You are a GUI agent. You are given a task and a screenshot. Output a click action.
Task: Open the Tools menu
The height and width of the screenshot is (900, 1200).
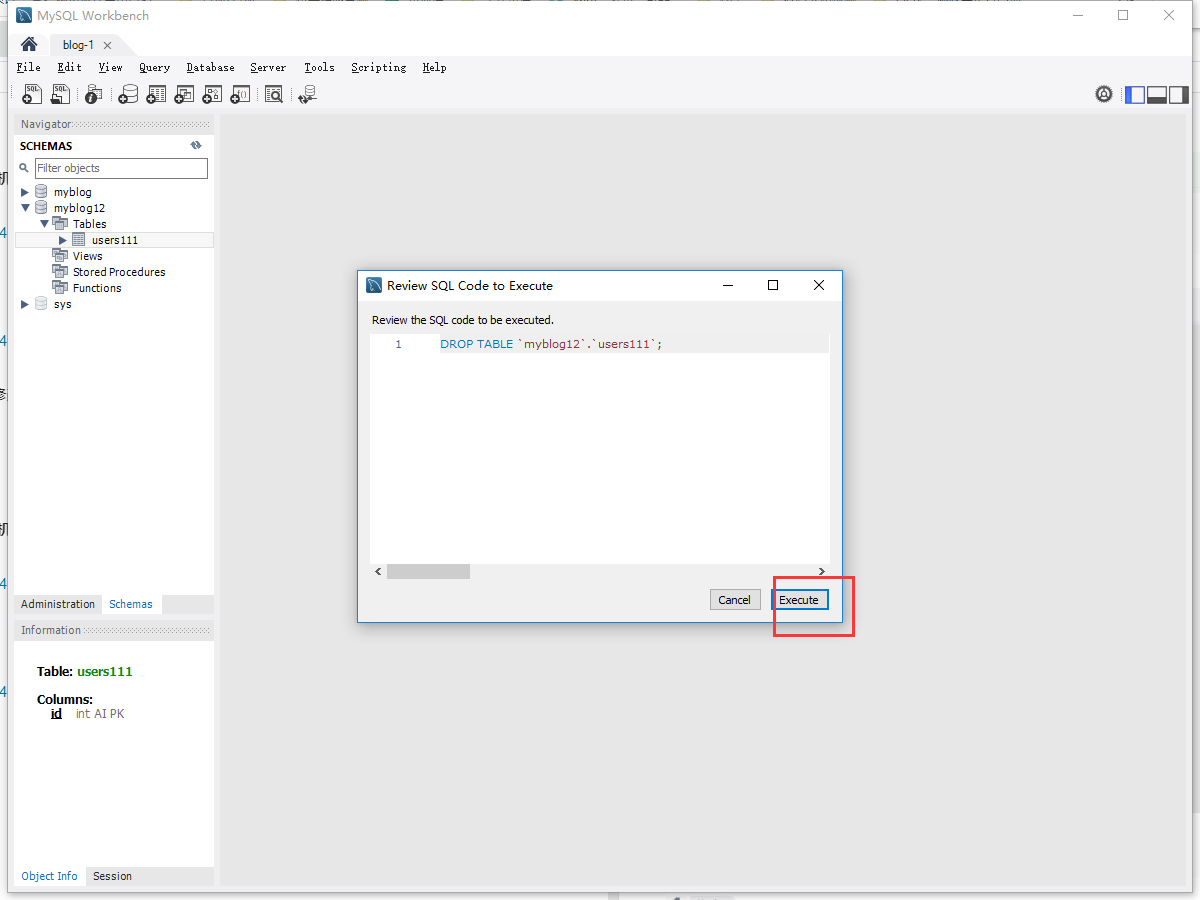pos(319,67)
